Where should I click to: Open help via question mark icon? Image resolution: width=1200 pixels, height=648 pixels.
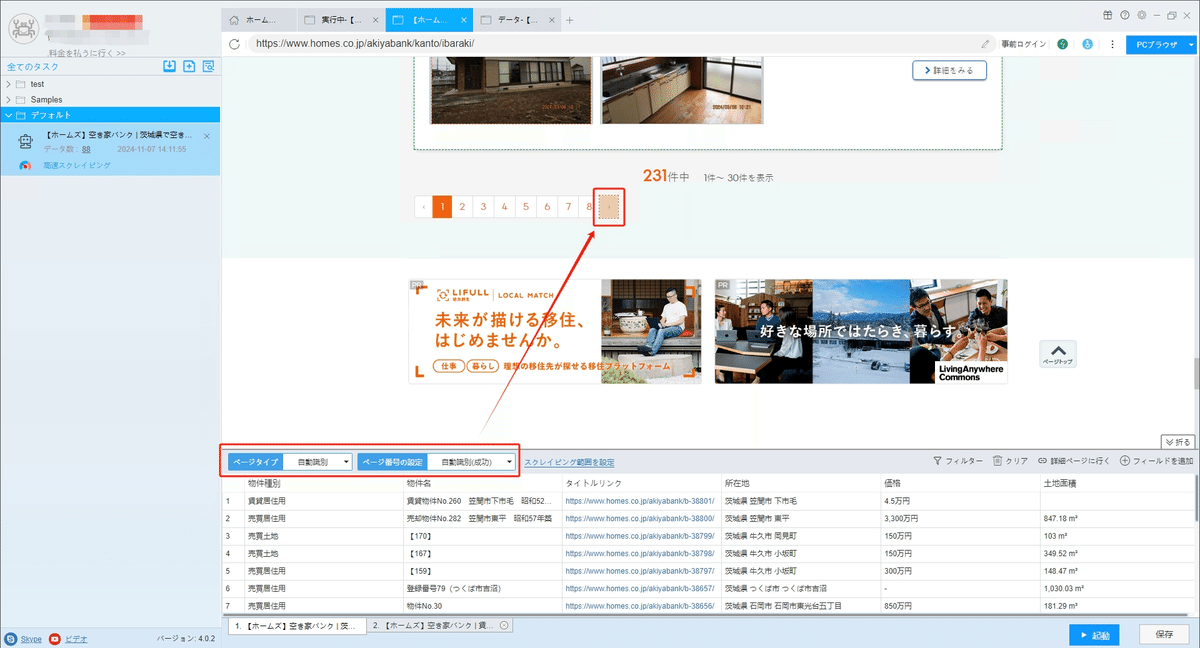point(1125,15)
